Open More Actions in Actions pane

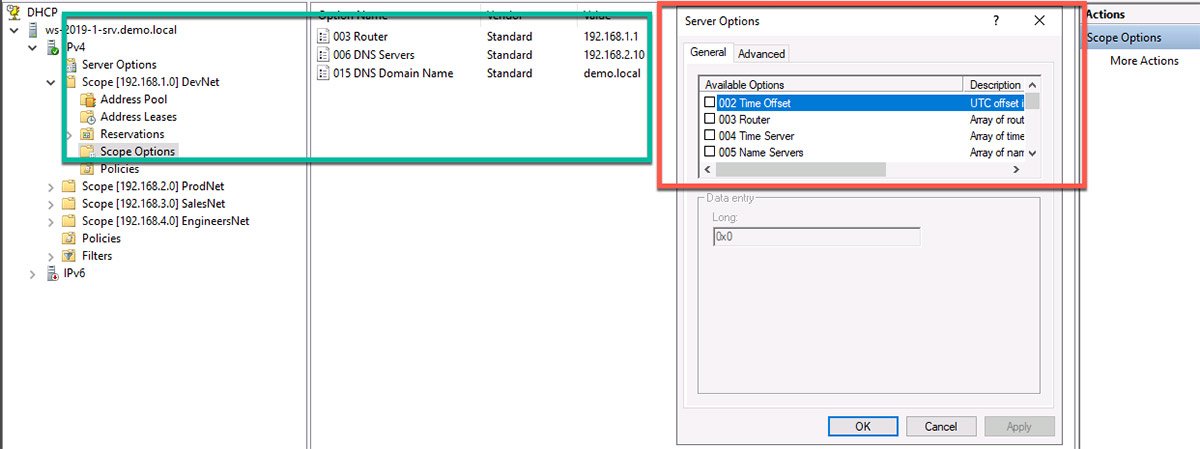[1144, 61]
